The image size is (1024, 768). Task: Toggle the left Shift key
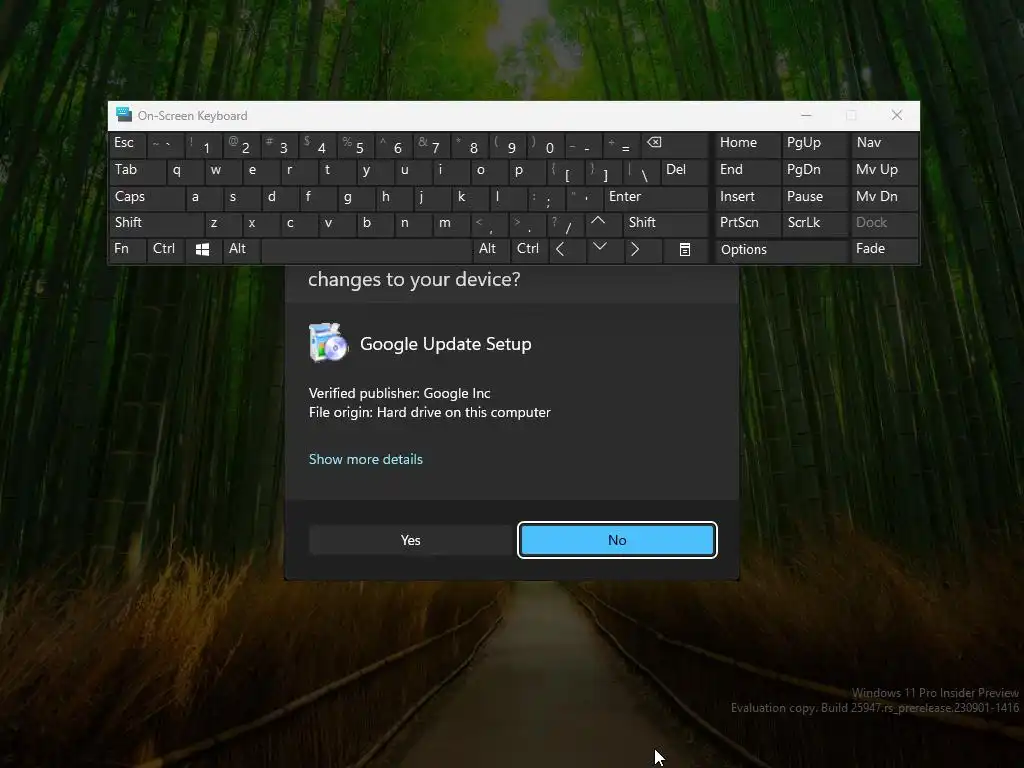(156, 223)
